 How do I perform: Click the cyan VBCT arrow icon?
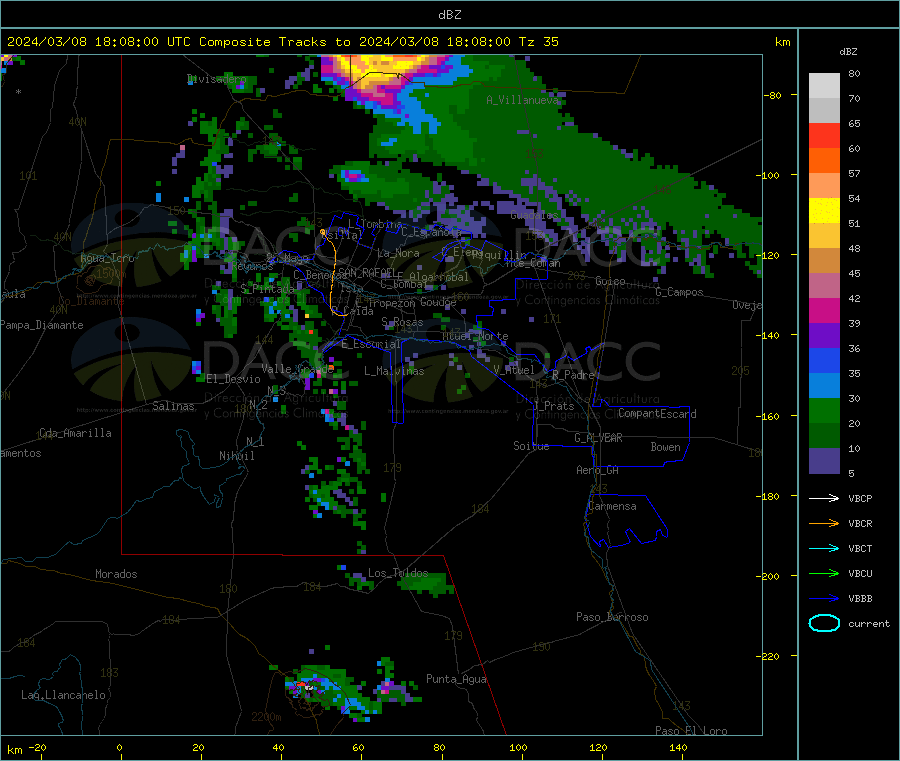(824, 549)
